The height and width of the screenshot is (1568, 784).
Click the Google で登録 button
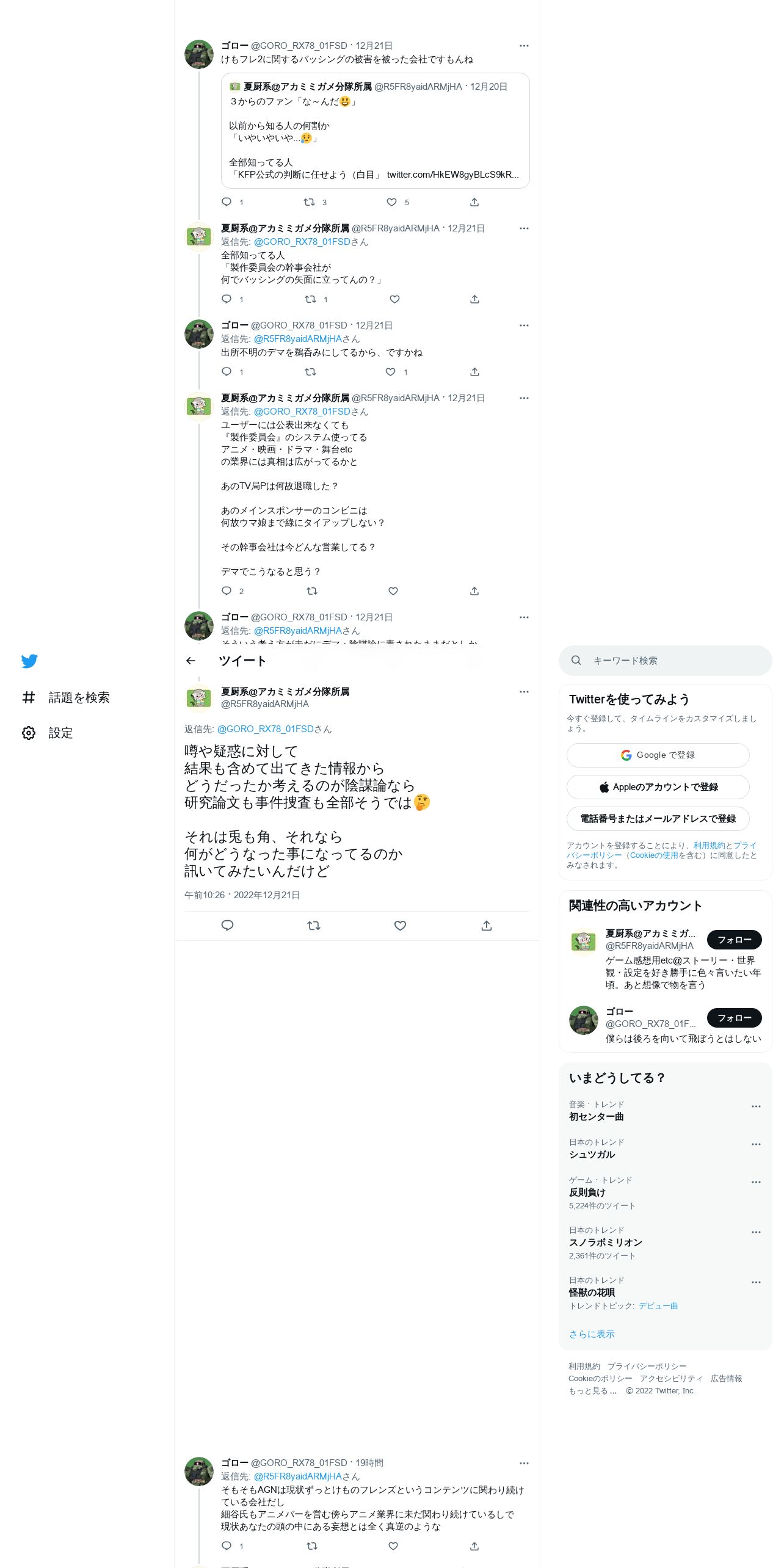[x=658, y=755]
